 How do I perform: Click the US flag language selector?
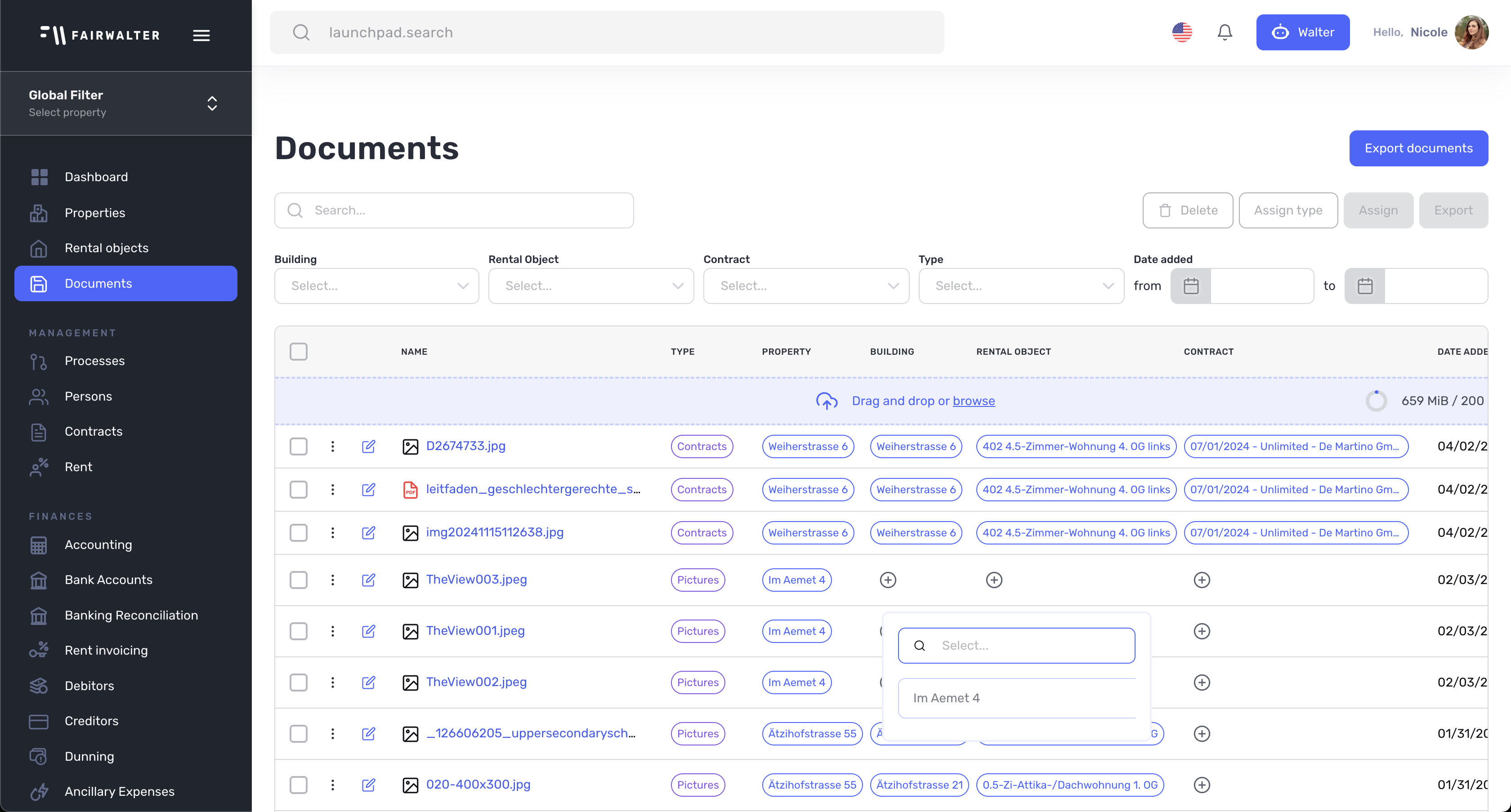coord(1182,32)
